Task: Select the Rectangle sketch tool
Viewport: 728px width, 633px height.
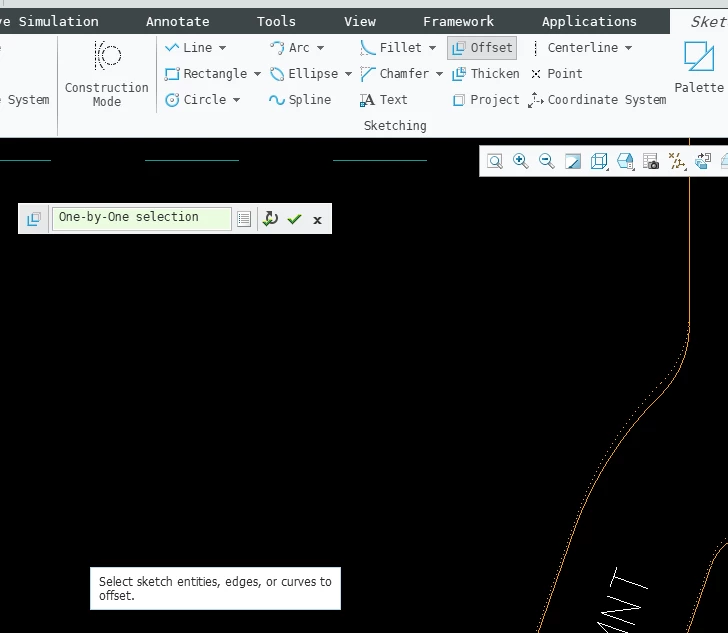Action: tap(206, 73)
